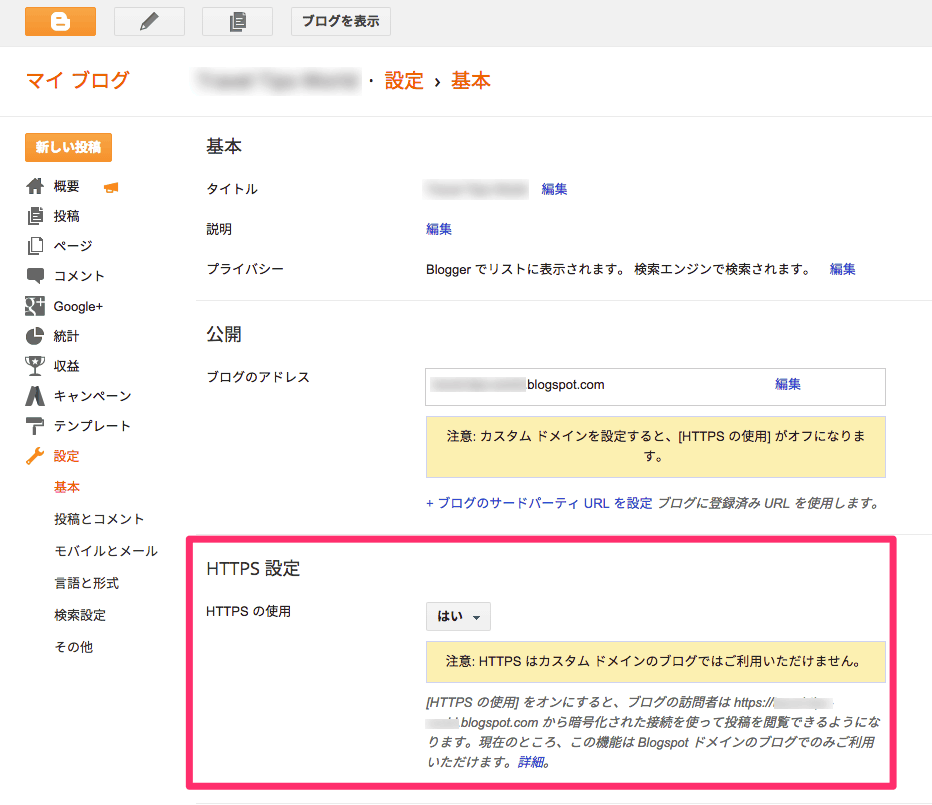This screenshot has width=932, height=805.
Task: Open the overview home icon in sidebar
Action: (x=35, y=186)
